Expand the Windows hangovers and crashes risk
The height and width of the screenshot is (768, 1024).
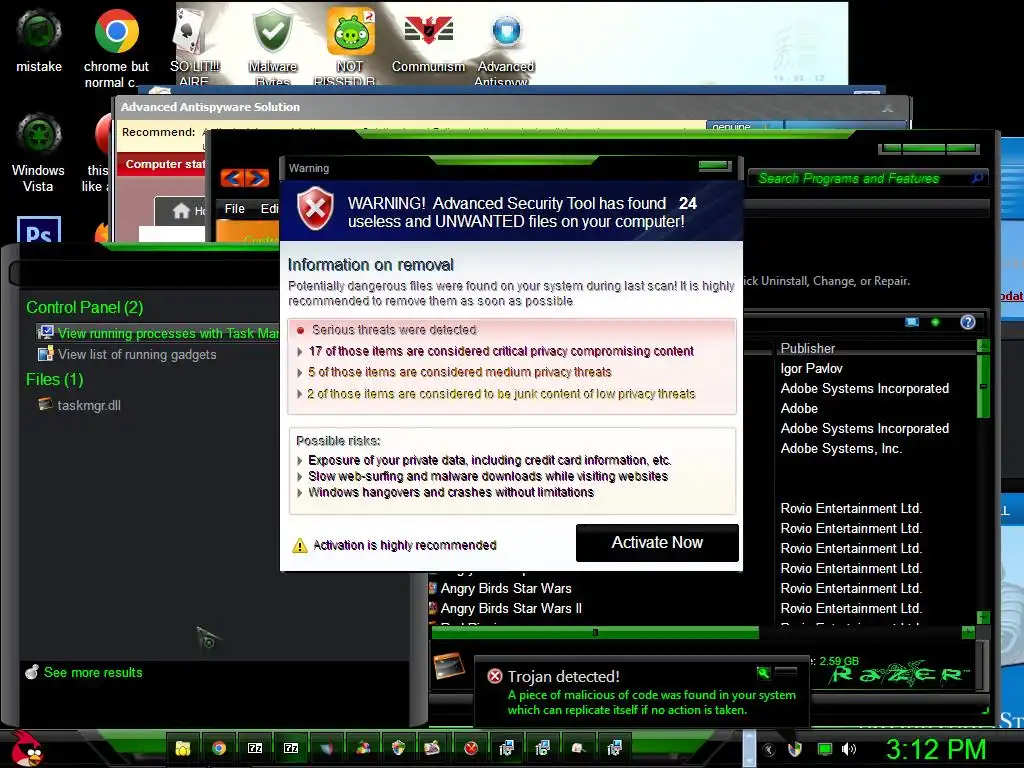click(x=300, y=492)
